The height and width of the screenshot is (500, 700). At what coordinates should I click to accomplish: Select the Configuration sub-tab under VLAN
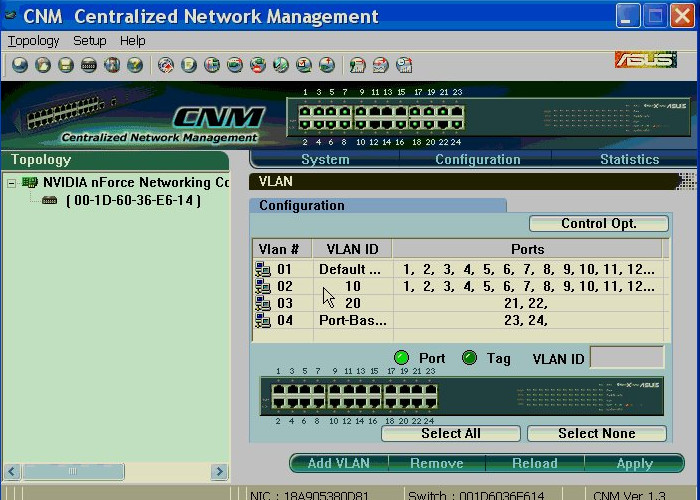coord(378,205)
